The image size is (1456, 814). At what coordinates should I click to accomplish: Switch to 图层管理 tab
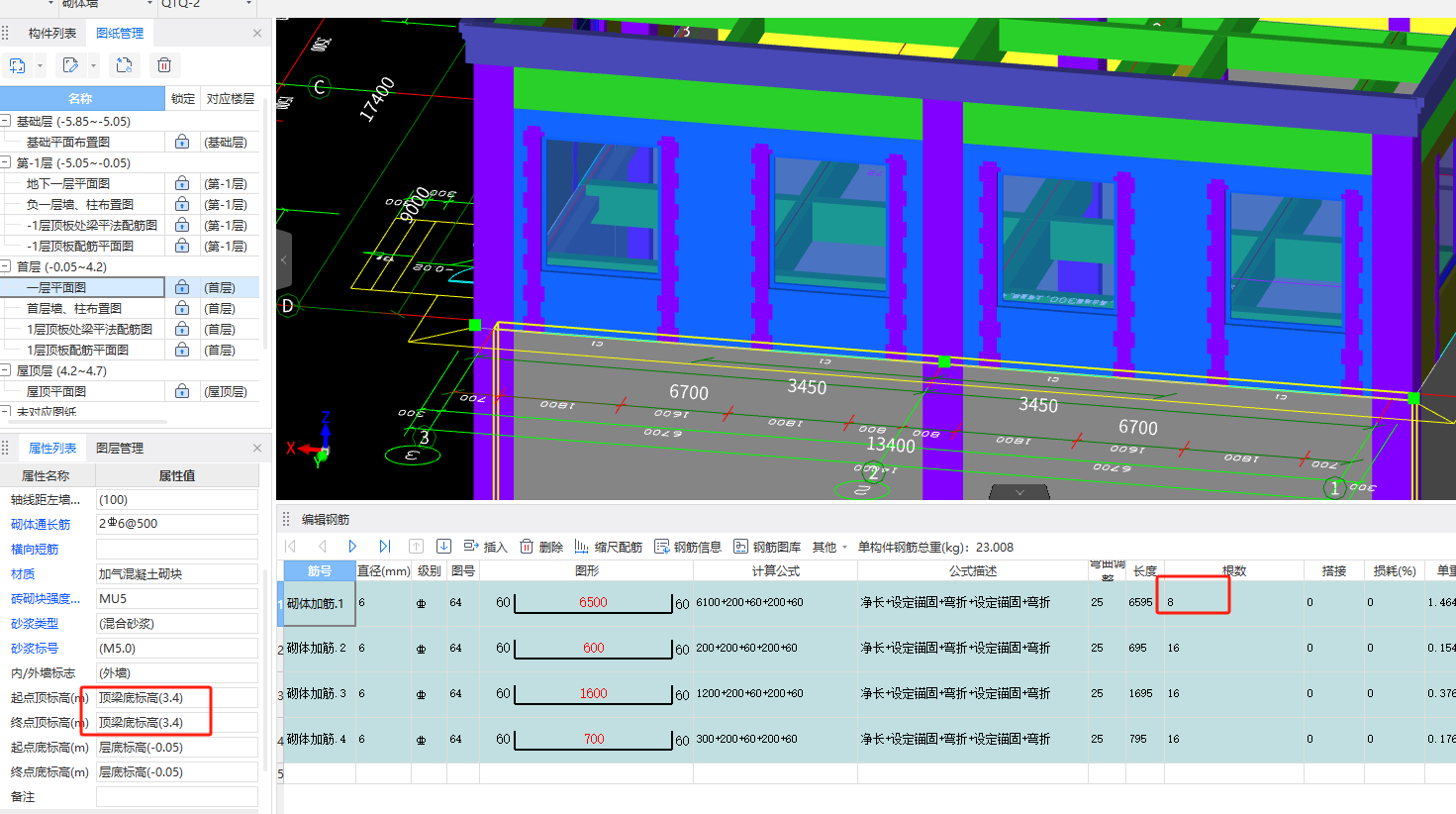point(120,448)
